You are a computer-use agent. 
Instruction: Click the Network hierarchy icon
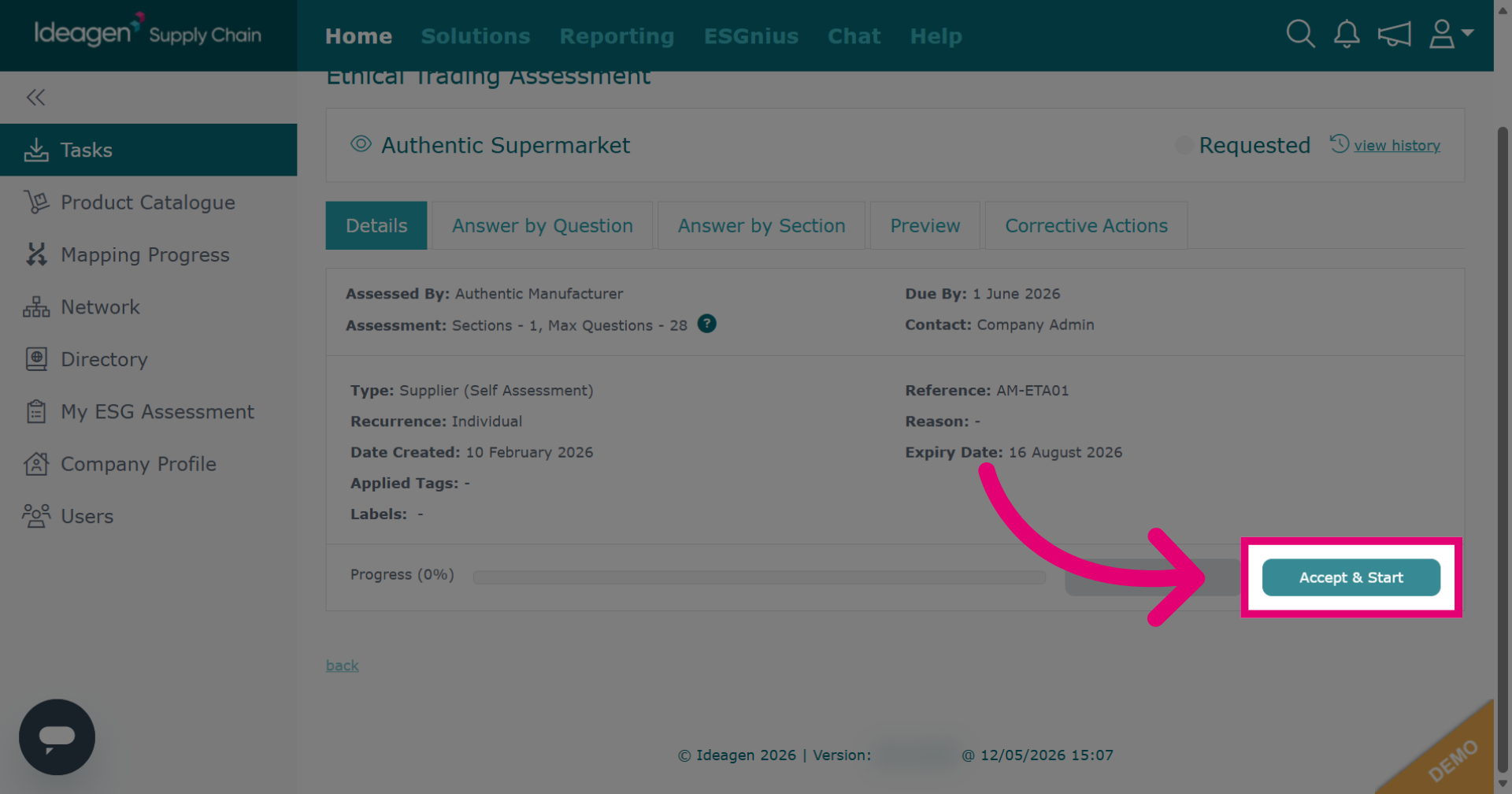coord(36,306)
